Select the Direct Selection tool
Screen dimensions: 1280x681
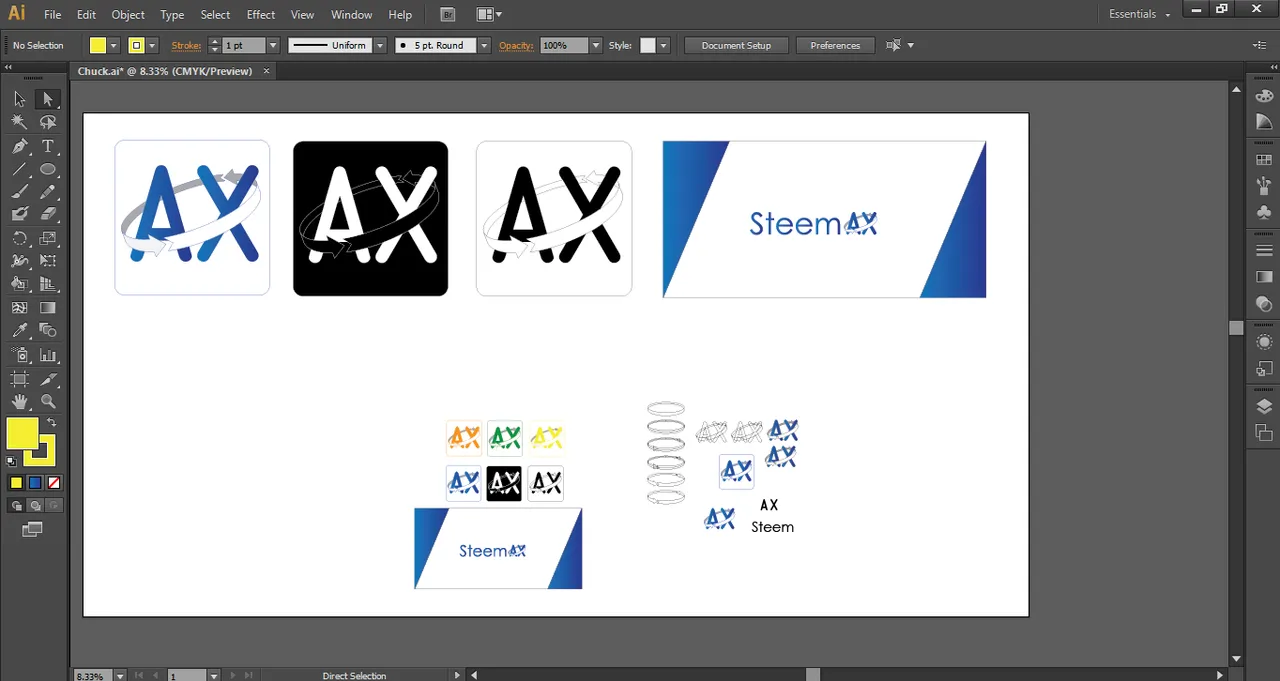[47, 99]
